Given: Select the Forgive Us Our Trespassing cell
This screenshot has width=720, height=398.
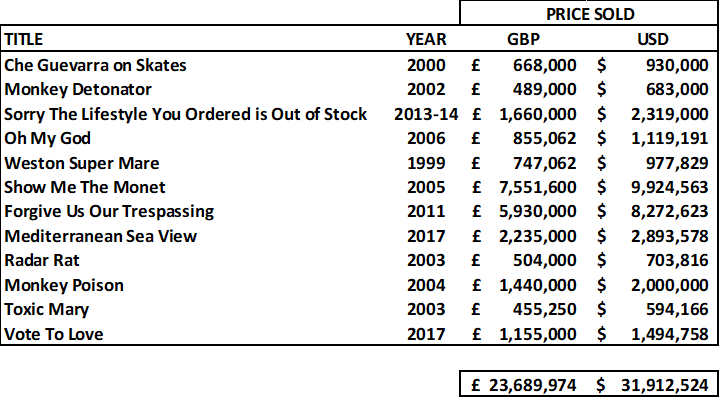Looking at the screenshot, I should pos(109,212).
